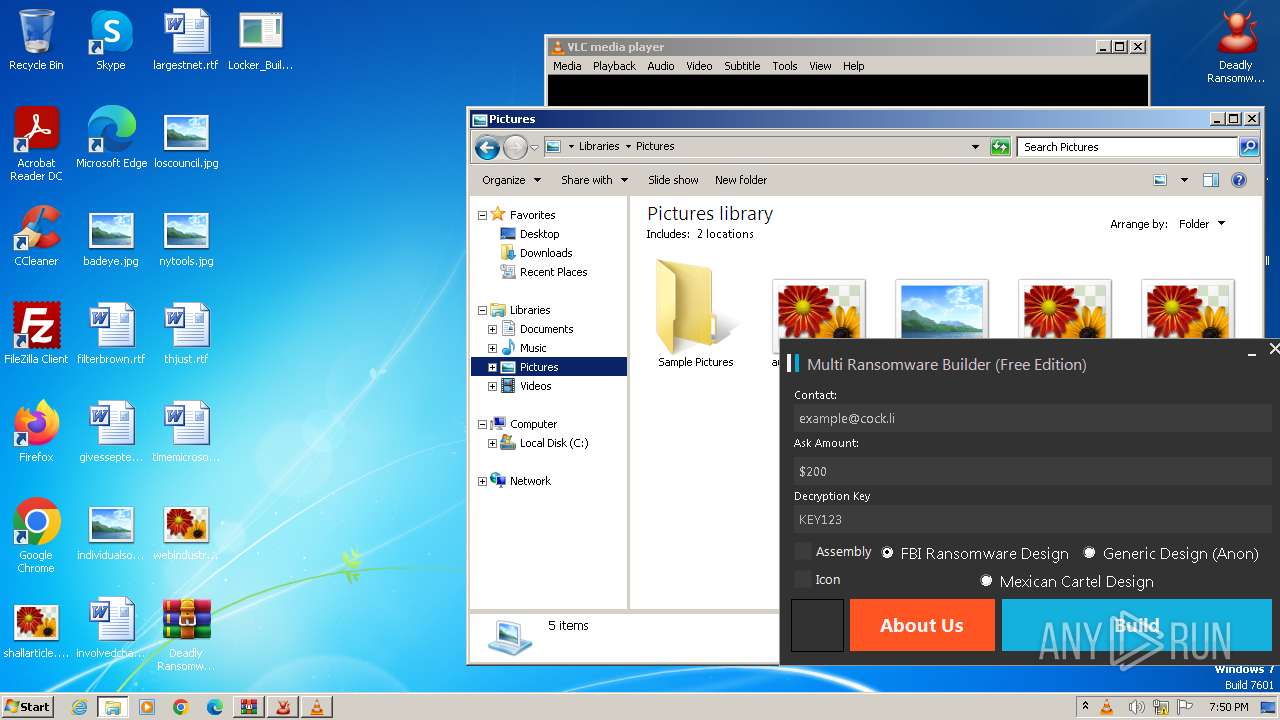Open view options dropdown arrow in Explorer toolbar
This screenshot has height=720, width=1280.
click(x=1184, y=180)
